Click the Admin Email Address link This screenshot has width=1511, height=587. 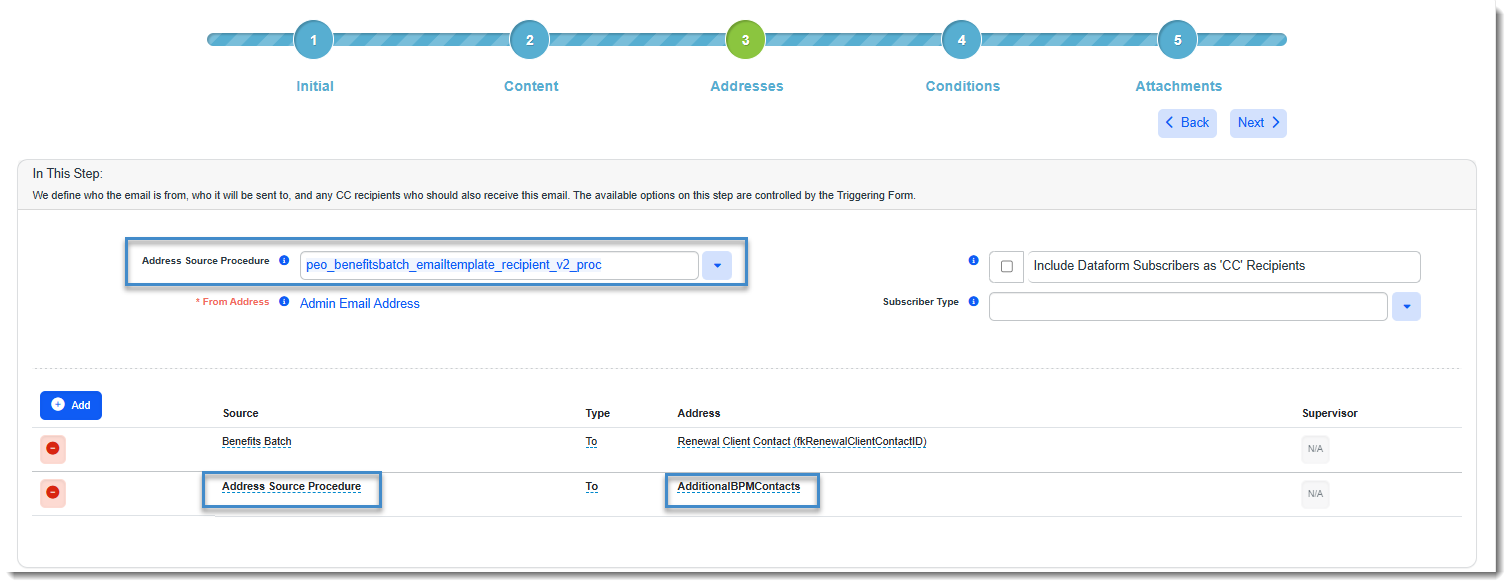360,303
